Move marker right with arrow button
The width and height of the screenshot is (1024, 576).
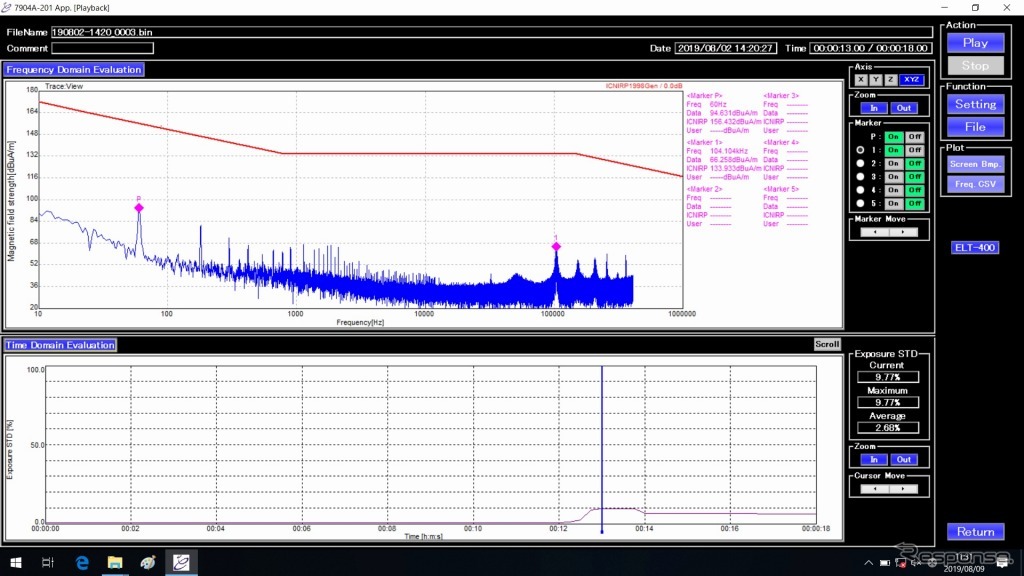(x=903, y=232)
